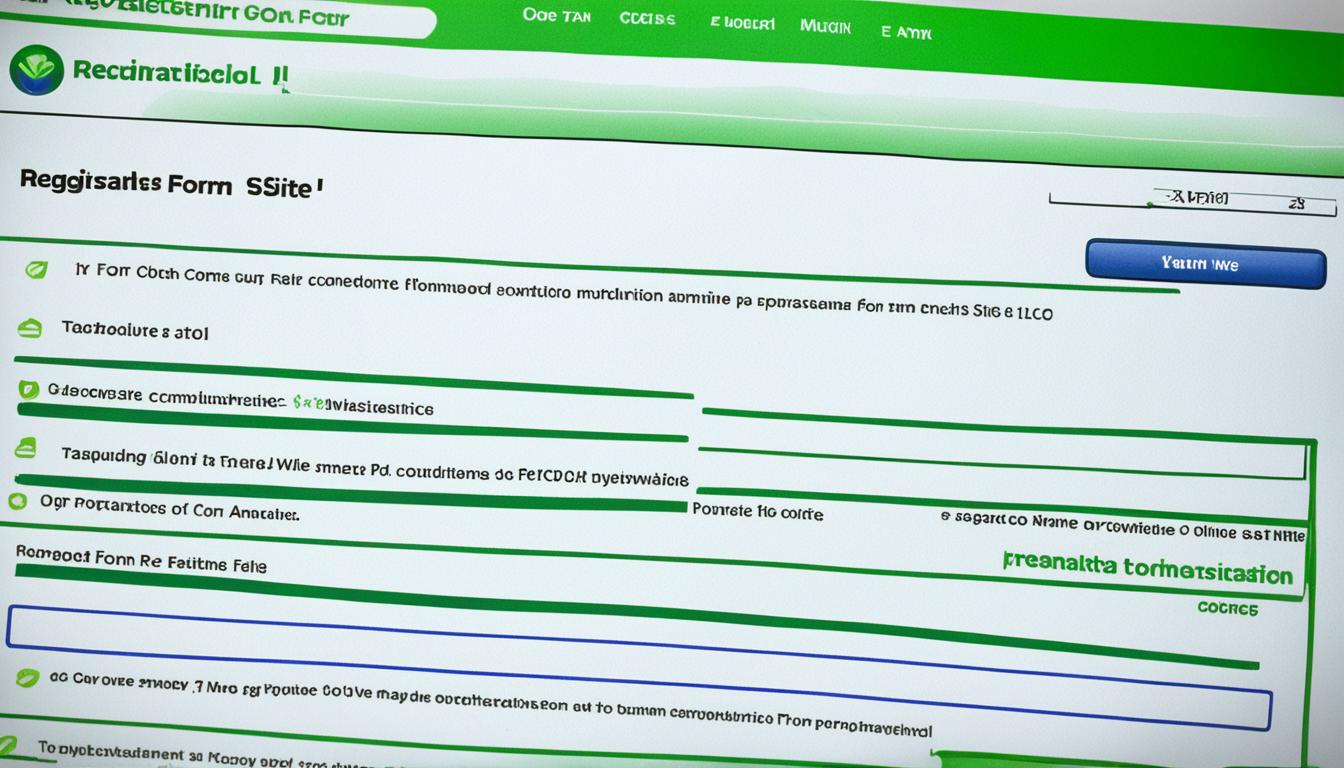Open the "Ooe Tan" navigation item
The width and height of the screenshot is (1344, 768).
pyautogui.click(x=556, y=16)
